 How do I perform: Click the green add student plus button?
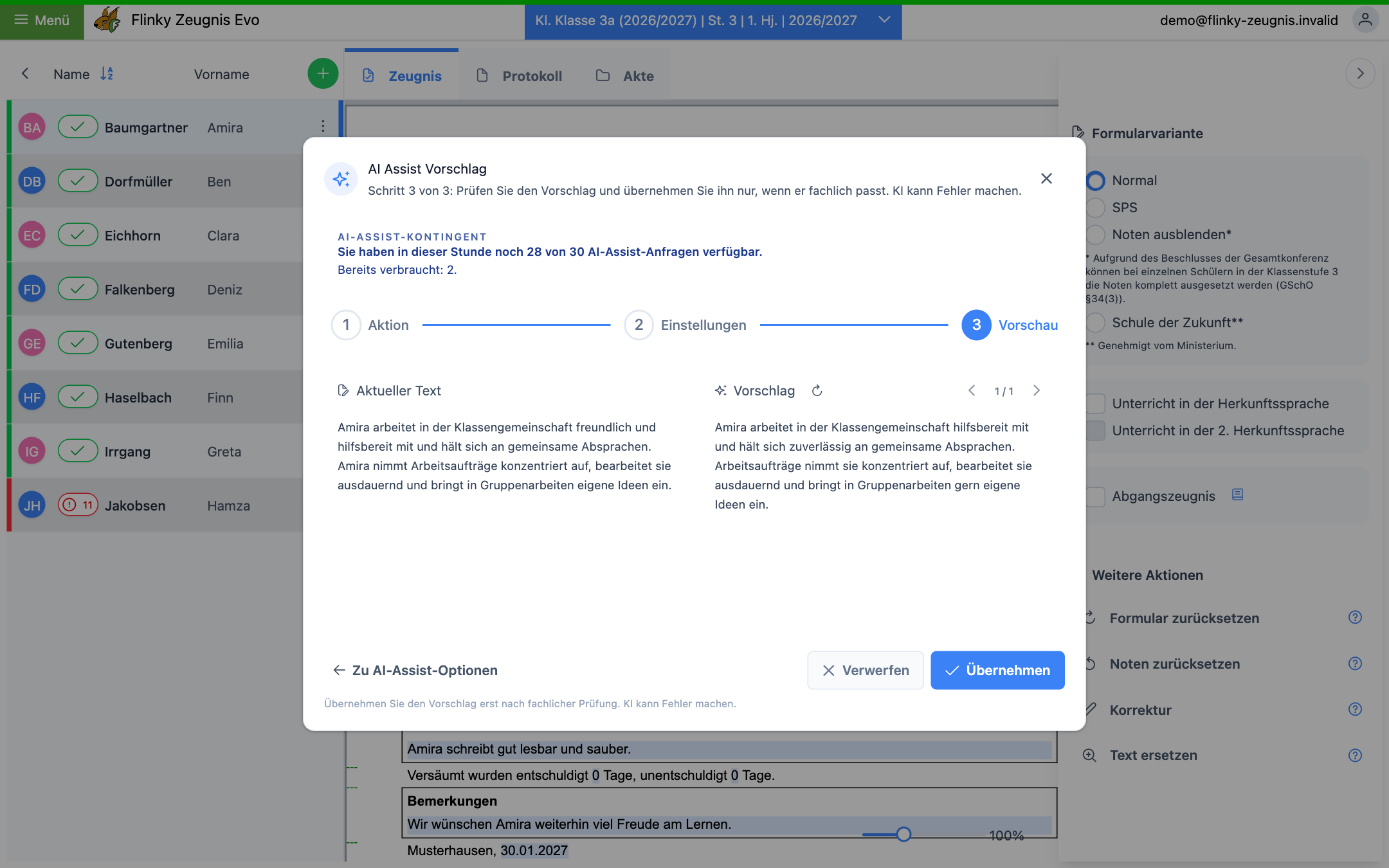point(323,74)
